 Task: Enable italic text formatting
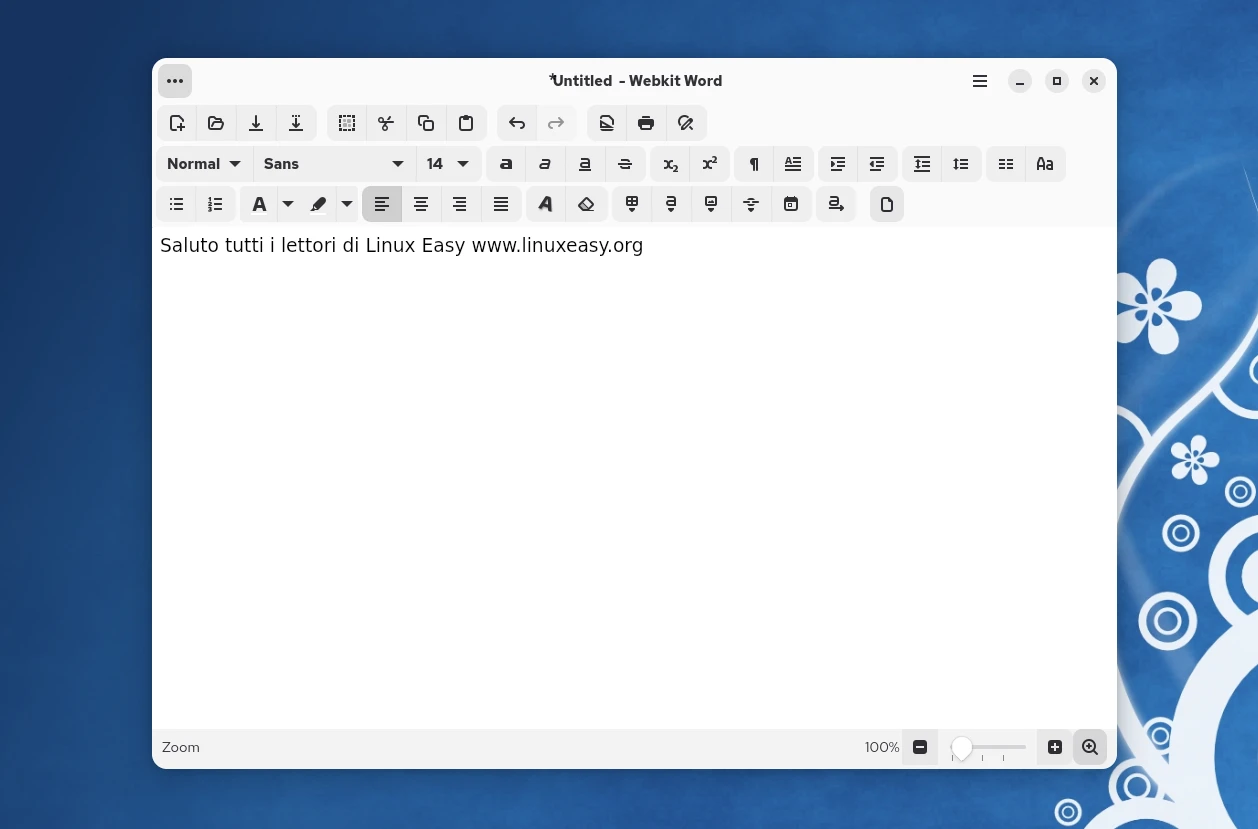pos(545,164)
